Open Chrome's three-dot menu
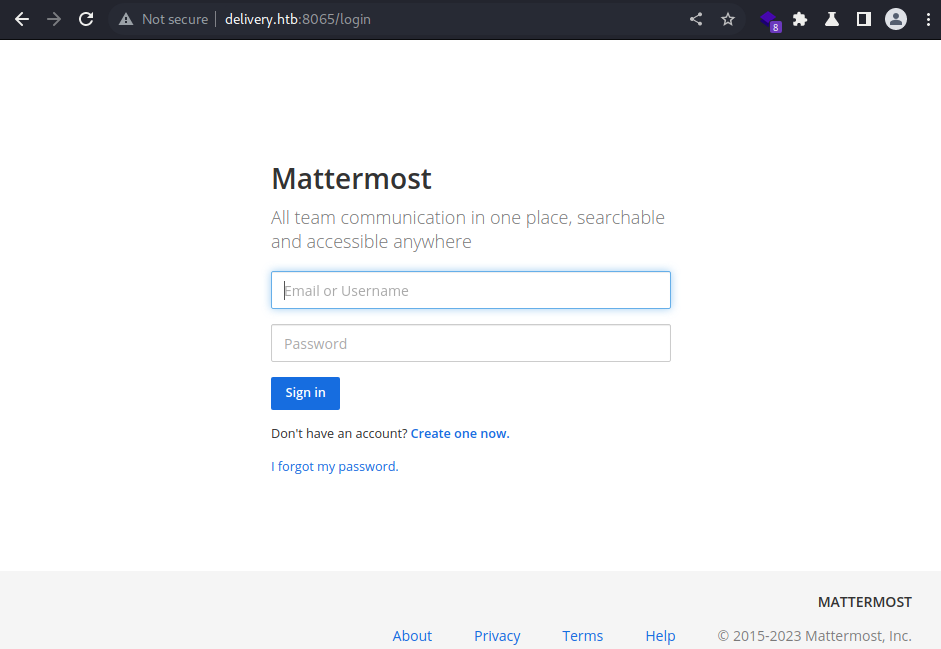The image size is (941, 649). coord(928,19)
